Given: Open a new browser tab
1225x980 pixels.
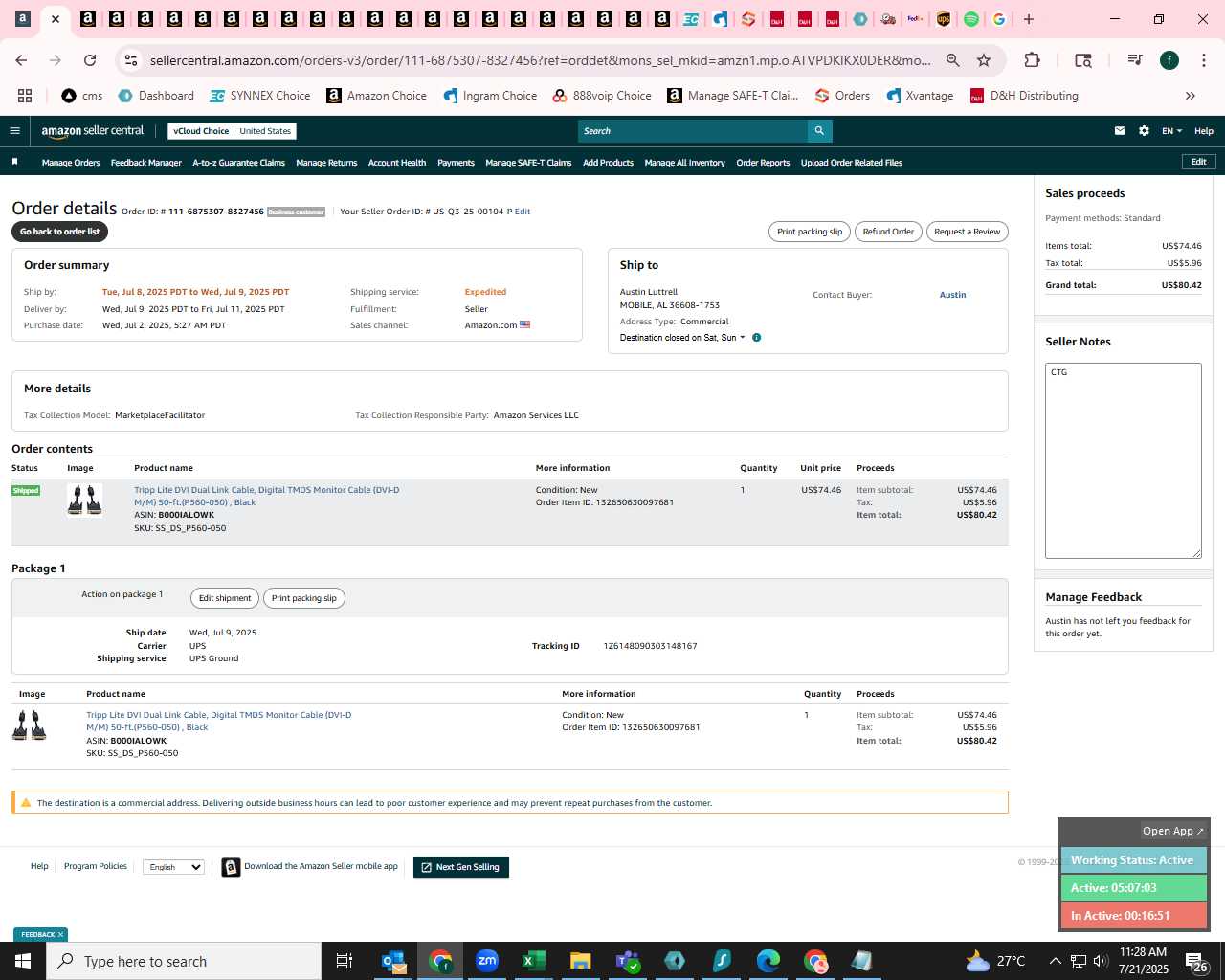Looking at the screenshot, I should (1029, 19).
